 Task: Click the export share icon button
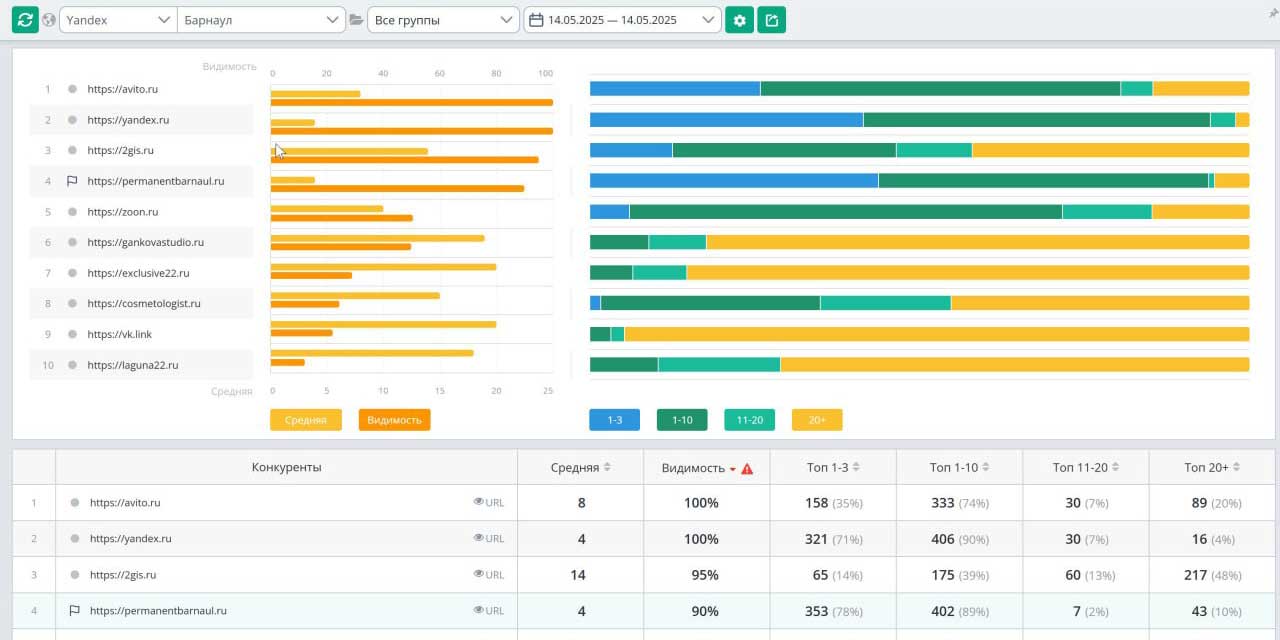[x=771, y=20]
